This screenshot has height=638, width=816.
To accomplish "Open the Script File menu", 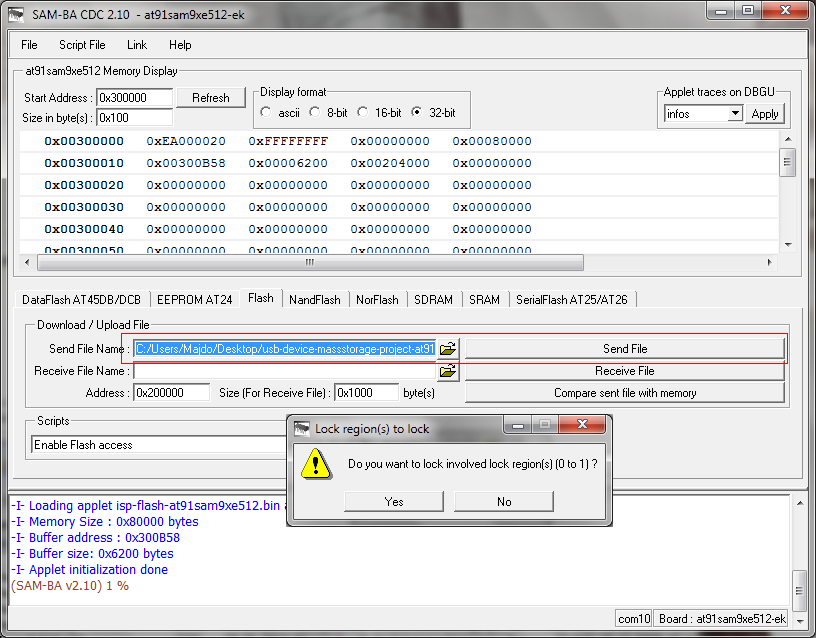I will [x=82, y=45].
